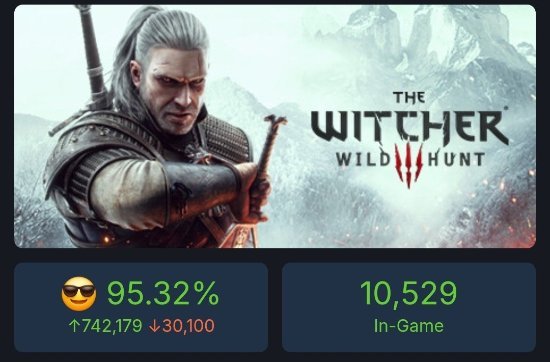Click Geralt's white ponytail hair
Image resolution: width=550 pixels, height=362 pixels.
[x=125, y=63]
